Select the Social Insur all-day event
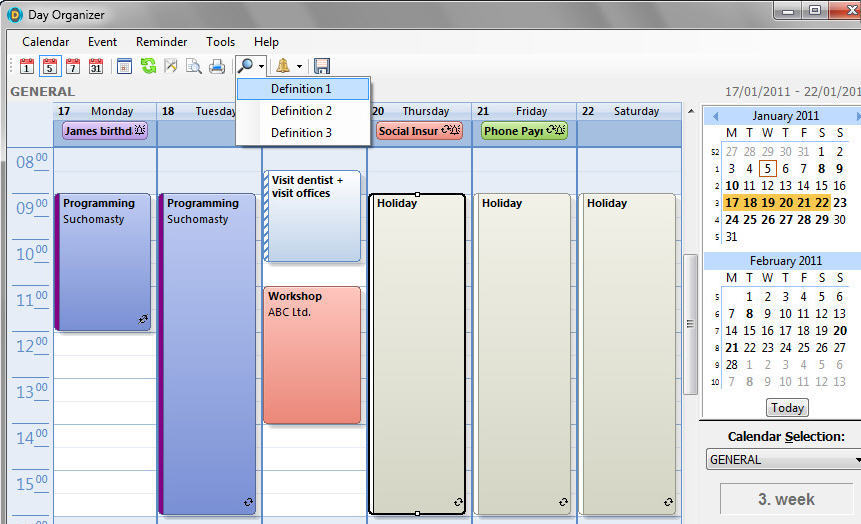861x524 pixels. (x=419, y=131)
